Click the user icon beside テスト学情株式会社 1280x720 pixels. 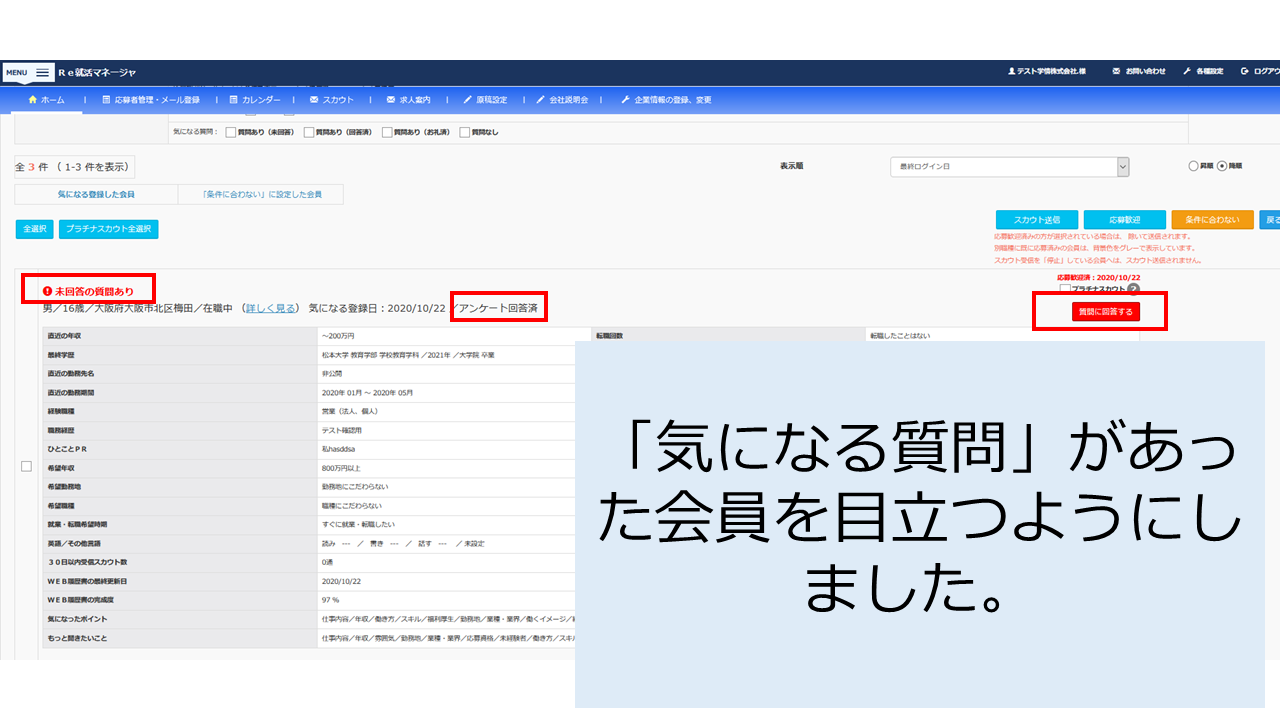pyautogui.click(x=1011, y=72)
